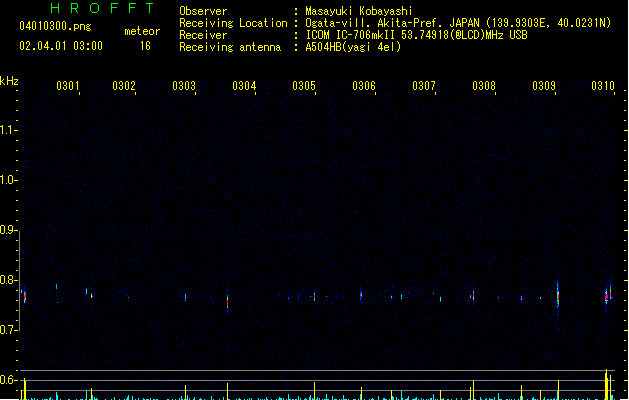This screenshot has width=629, height=400.
Task: Click the 0.9 kHz axis label
Action: pos(8,230)
